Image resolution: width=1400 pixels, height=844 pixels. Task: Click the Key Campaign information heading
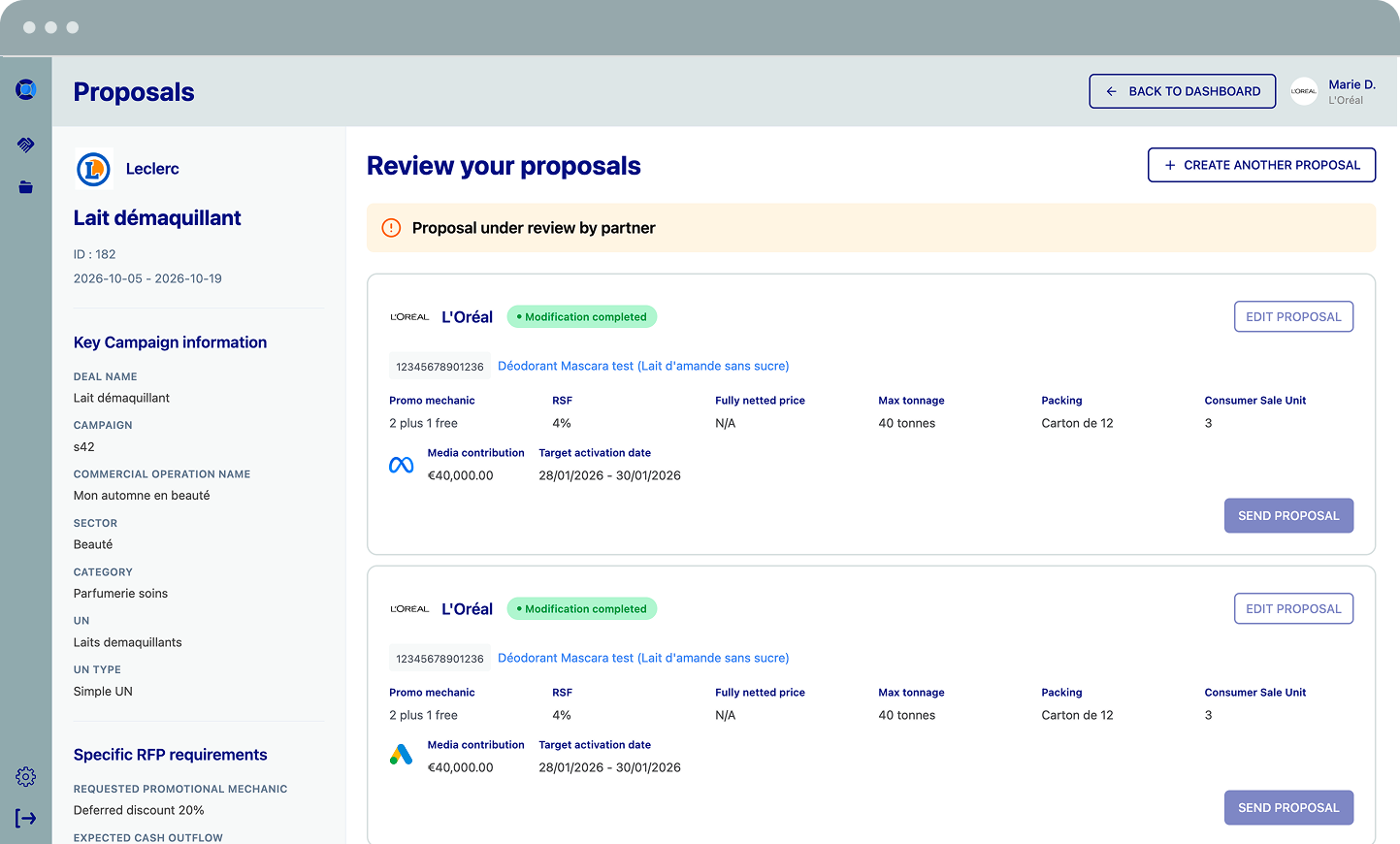coord(170,342)
